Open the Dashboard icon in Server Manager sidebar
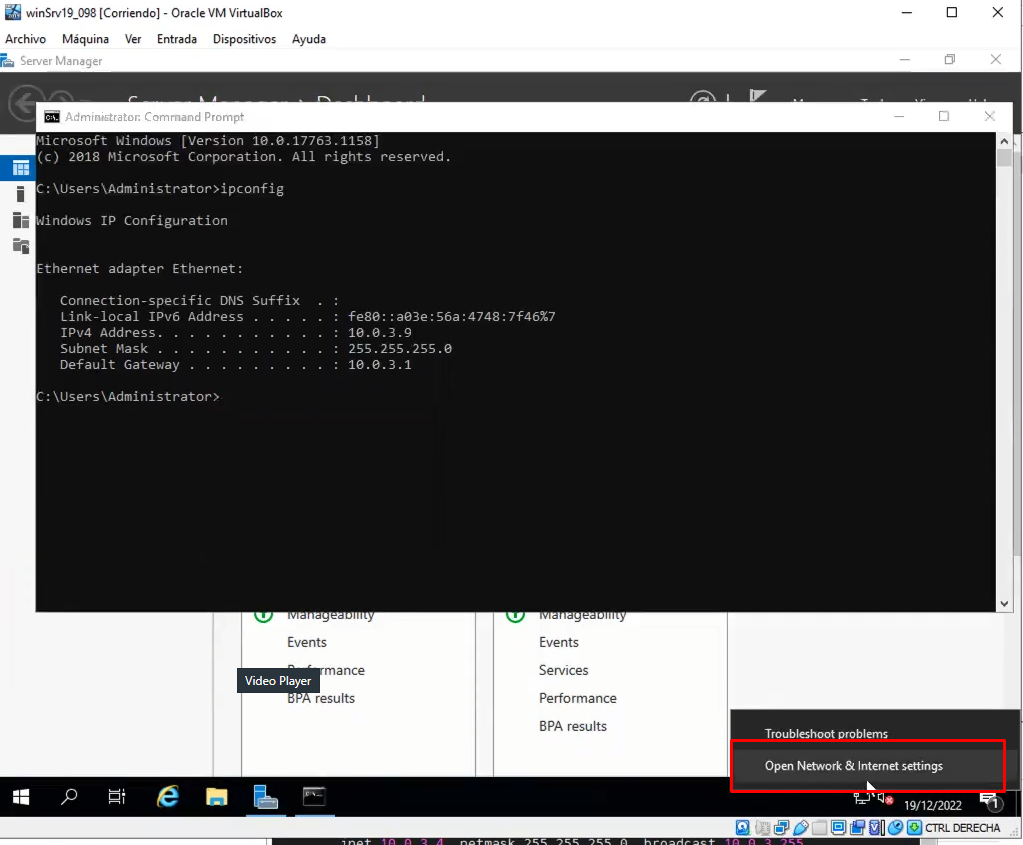The height and width of the screenshot is (845, 1023). [21, 168]
